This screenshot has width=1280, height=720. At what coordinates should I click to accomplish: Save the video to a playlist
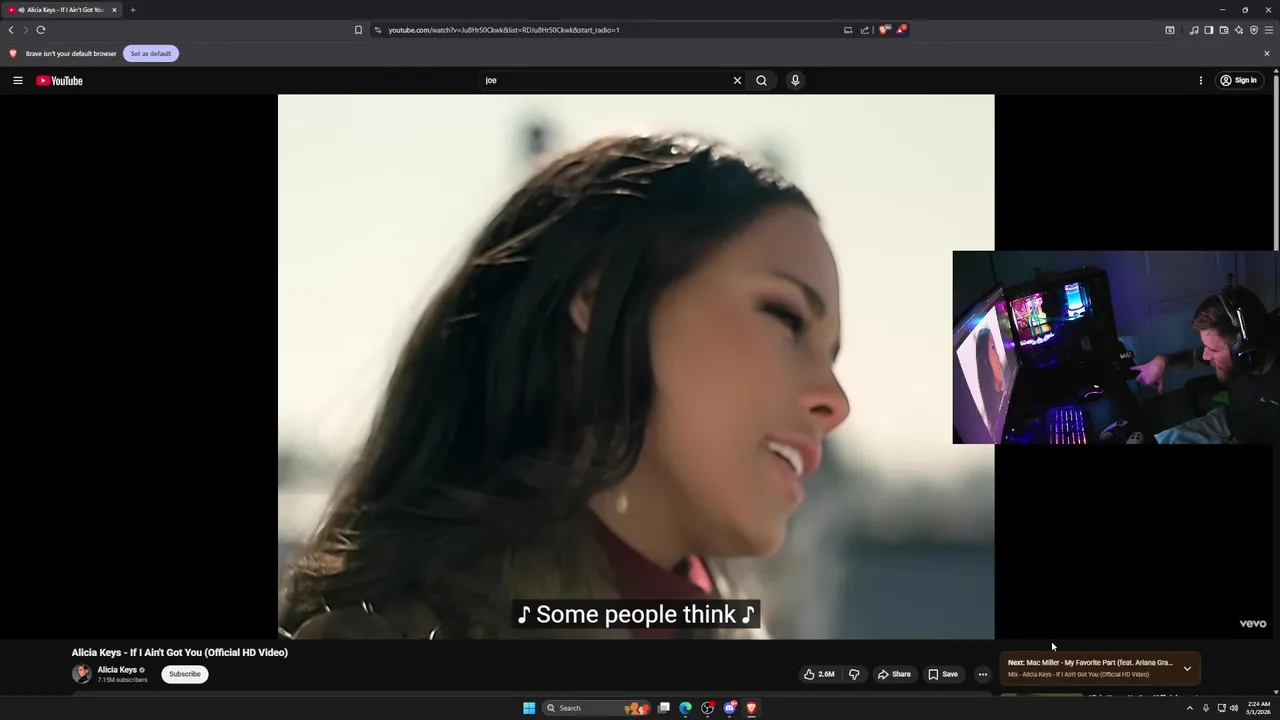point(943,674)
